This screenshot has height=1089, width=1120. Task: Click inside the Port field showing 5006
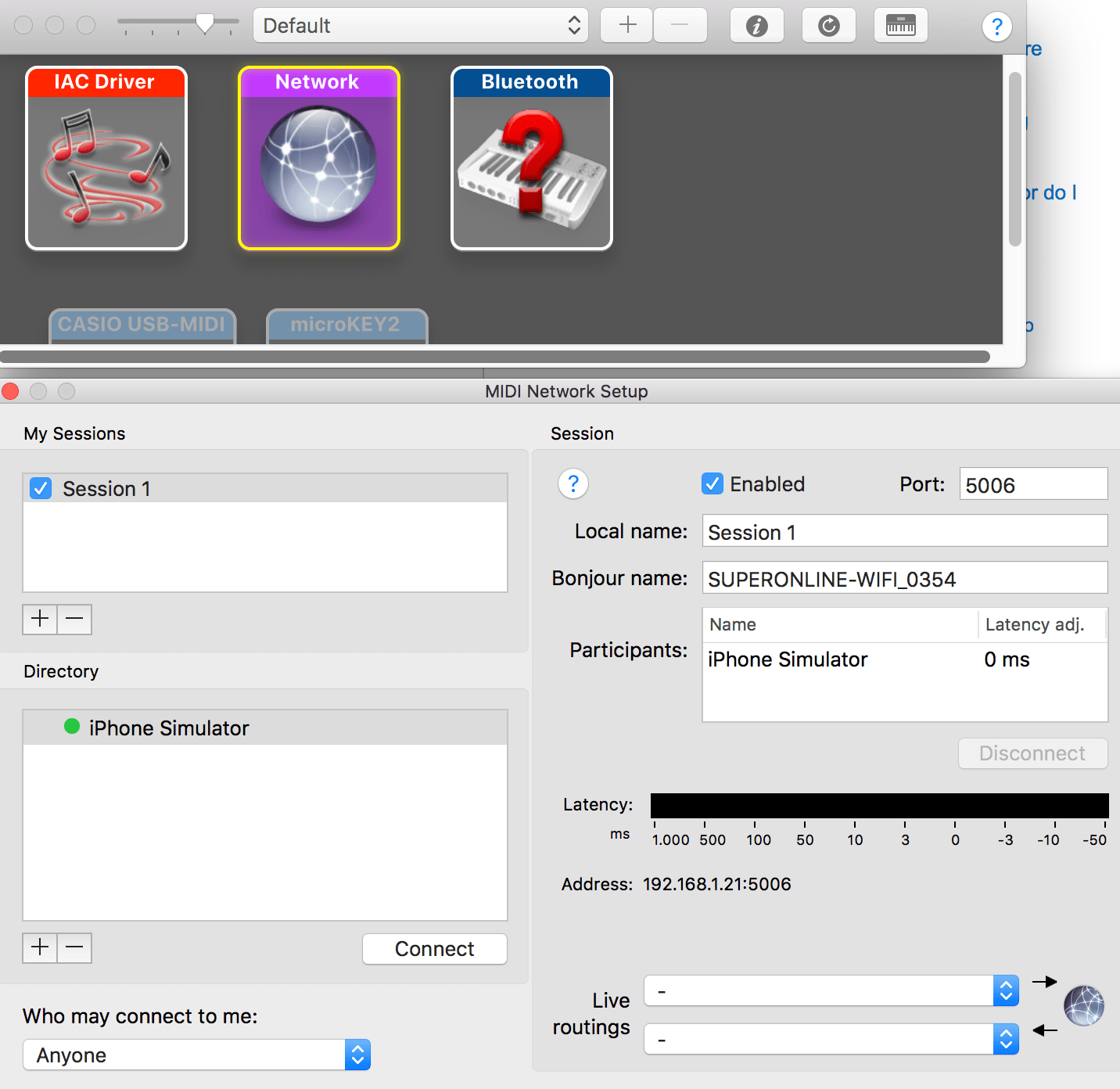point(1032,483)
